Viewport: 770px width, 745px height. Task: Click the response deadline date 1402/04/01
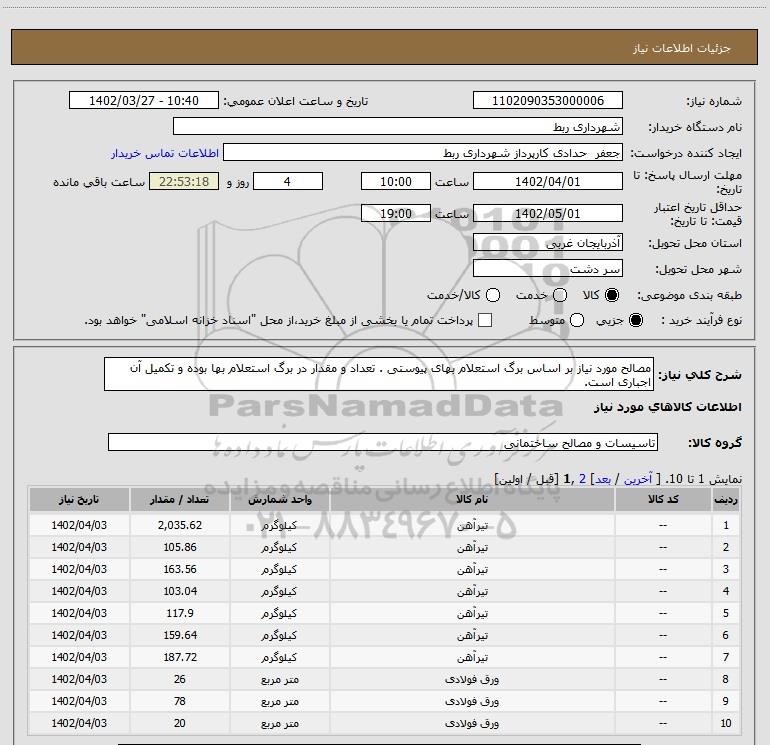click(x=548, y=181)
